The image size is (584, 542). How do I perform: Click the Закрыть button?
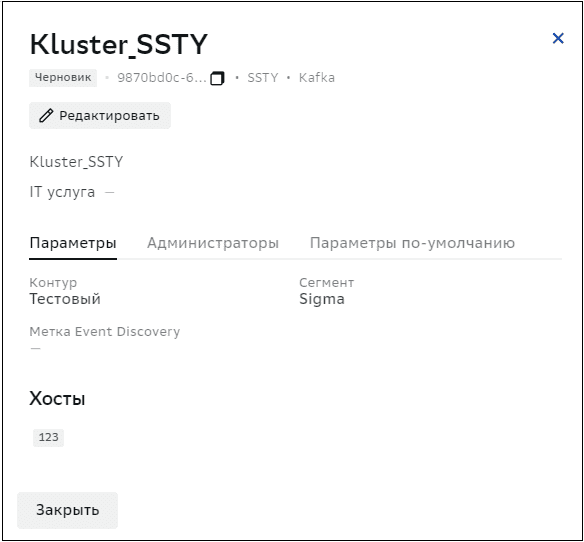(x=67, y=510)
